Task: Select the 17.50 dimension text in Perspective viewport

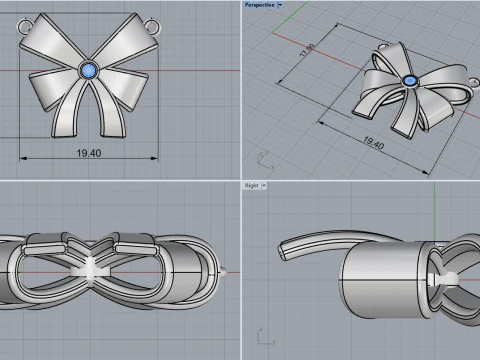Action: (307, 50)
